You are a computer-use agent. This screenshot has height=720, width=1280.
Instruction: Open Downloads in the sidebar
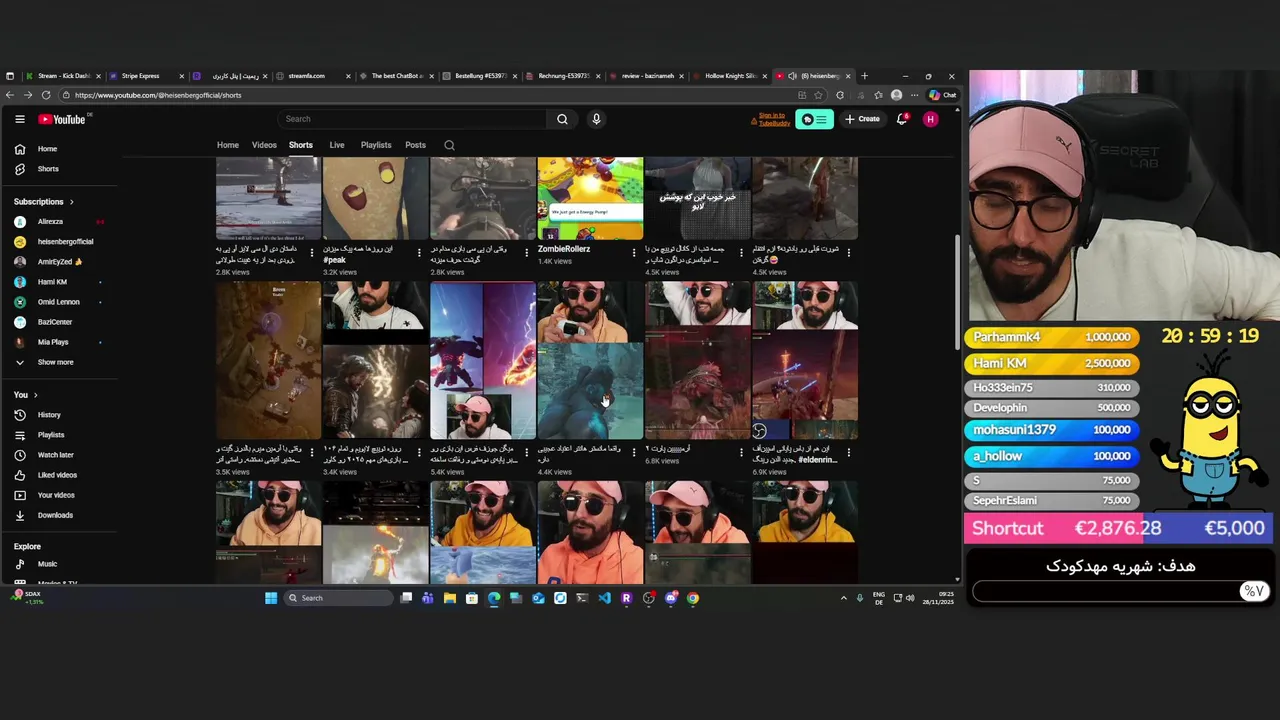[55, 515]
